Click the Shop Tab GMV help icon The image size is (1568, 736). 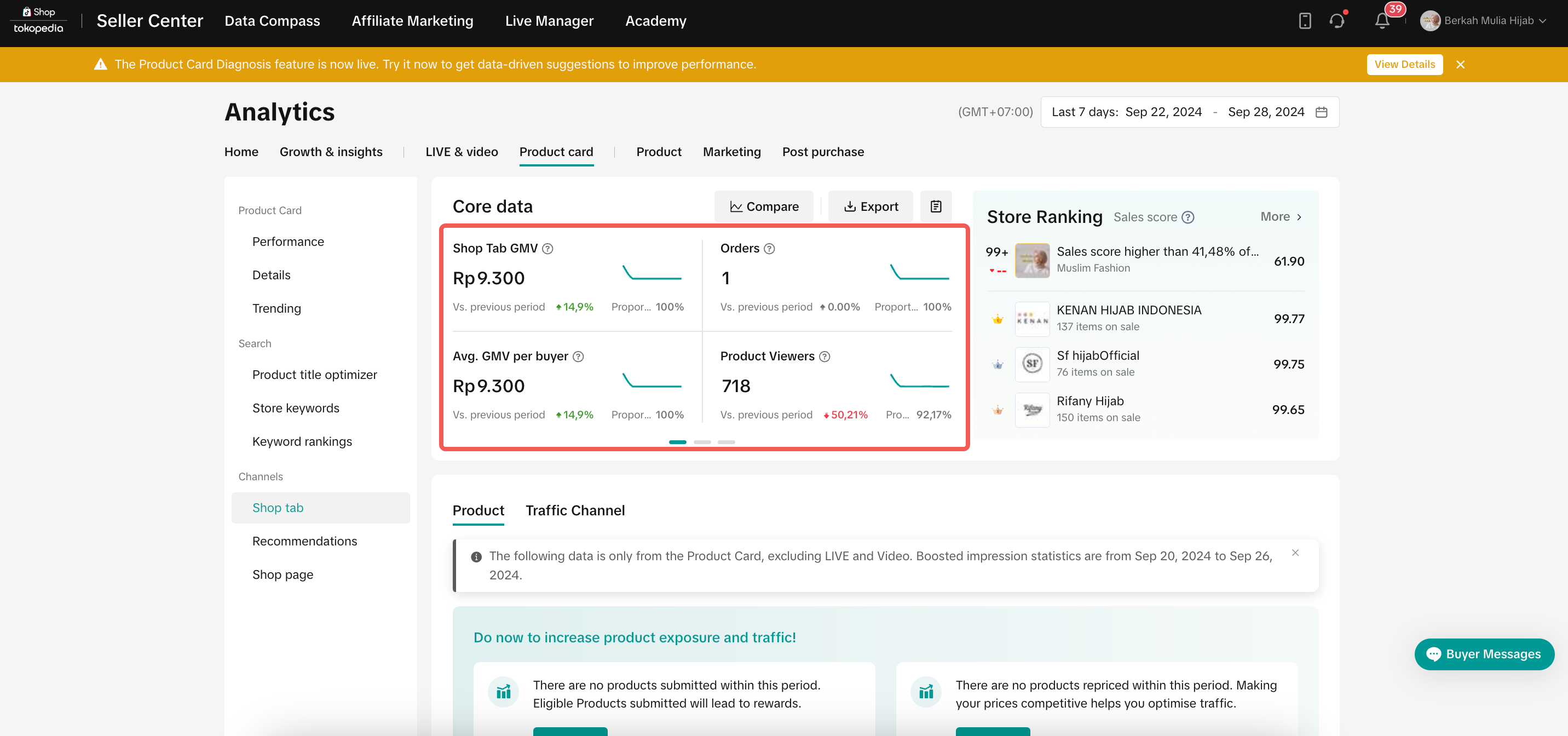tap(547, 249)
